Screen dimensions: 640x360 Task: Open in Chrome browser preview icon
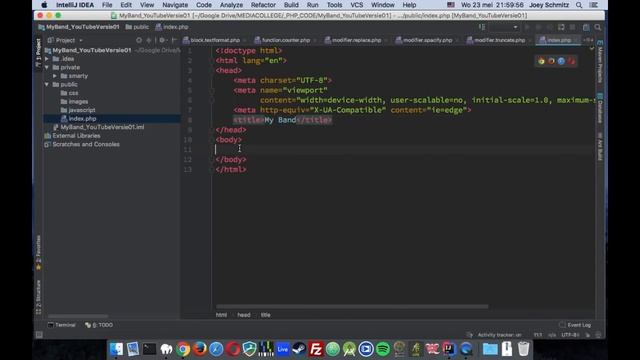[541, 61]
